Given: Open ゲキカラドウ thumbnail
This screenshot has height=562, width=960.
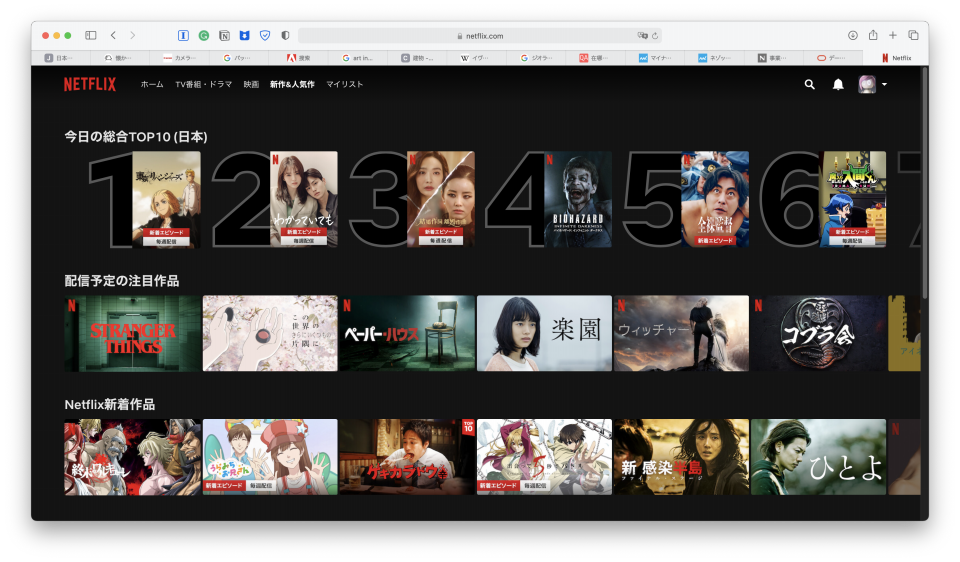Looking at the screenshot, I should [407, 457].
